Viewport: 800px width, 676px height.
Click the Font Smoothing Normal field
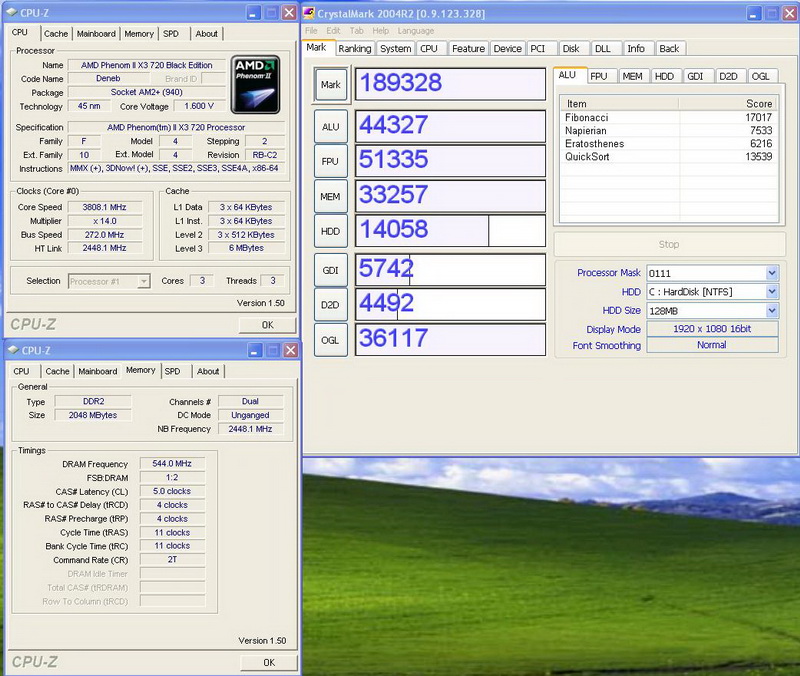[711, 346]
